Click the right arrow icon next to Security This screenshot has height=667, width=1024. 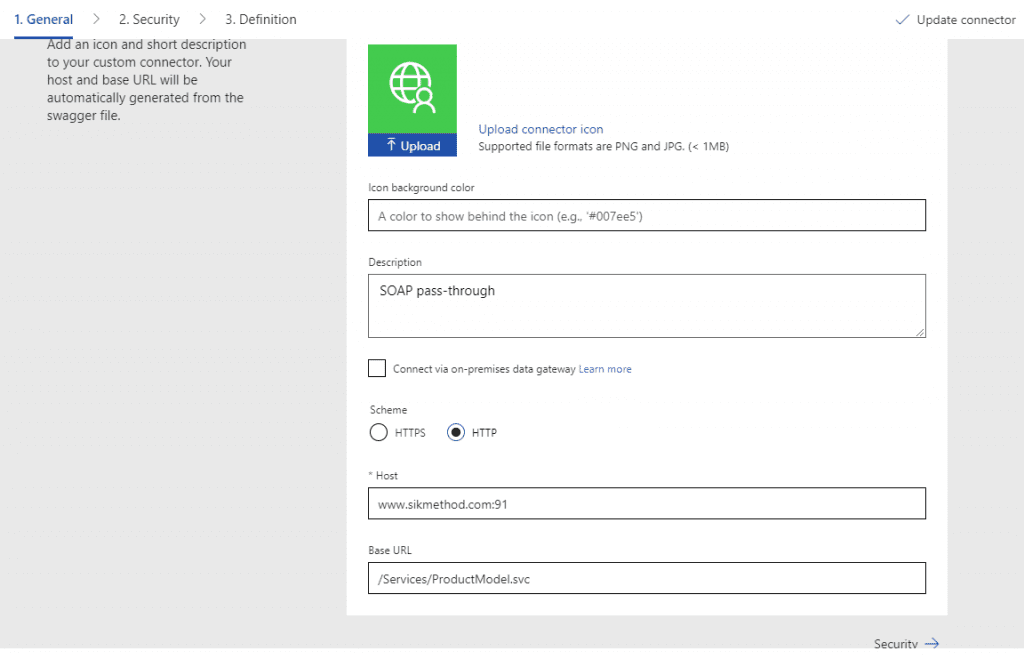[x=931, y=644]
